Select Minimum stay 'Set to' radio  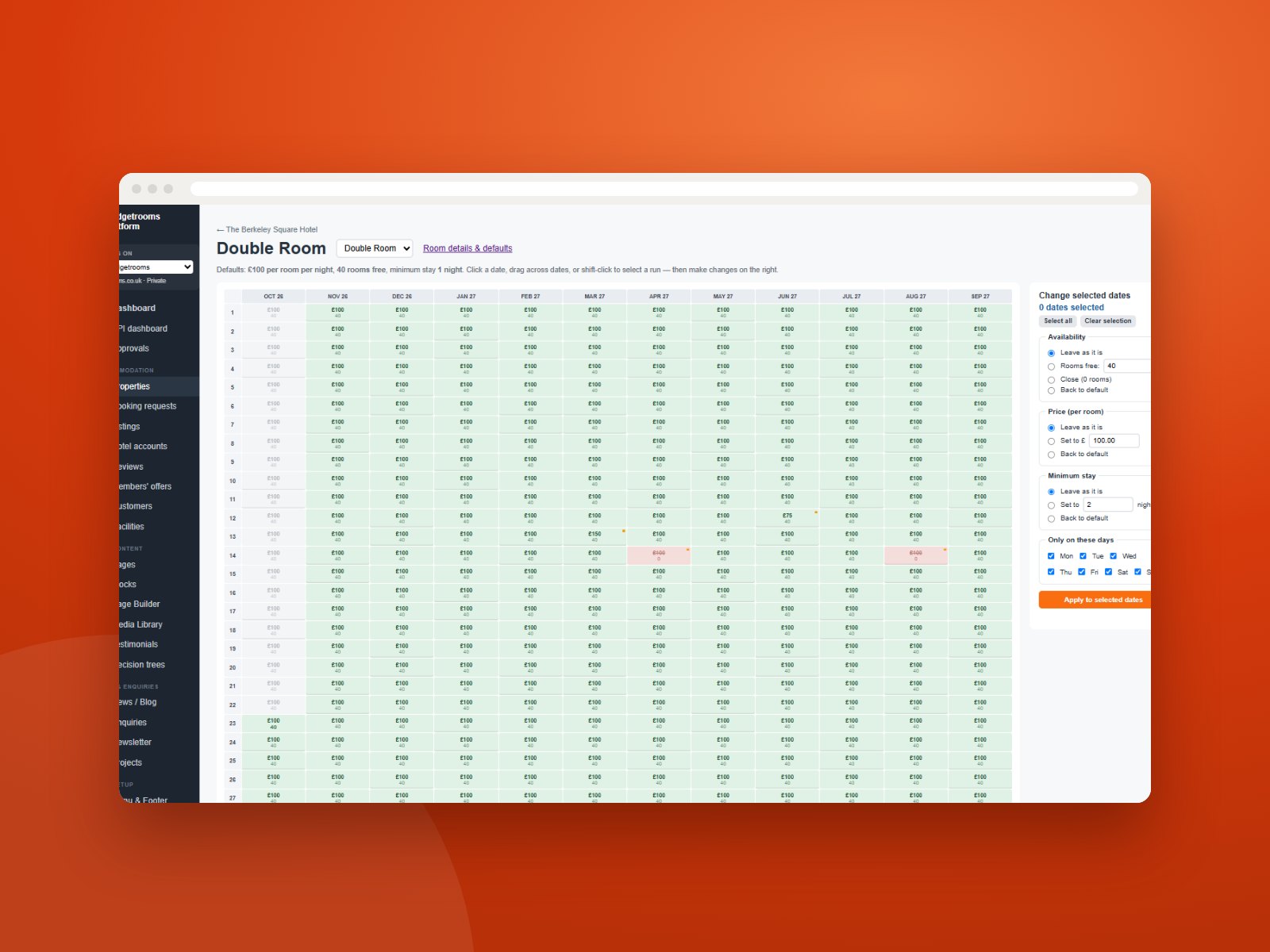pyautogui.click(x=1051, y=505)
